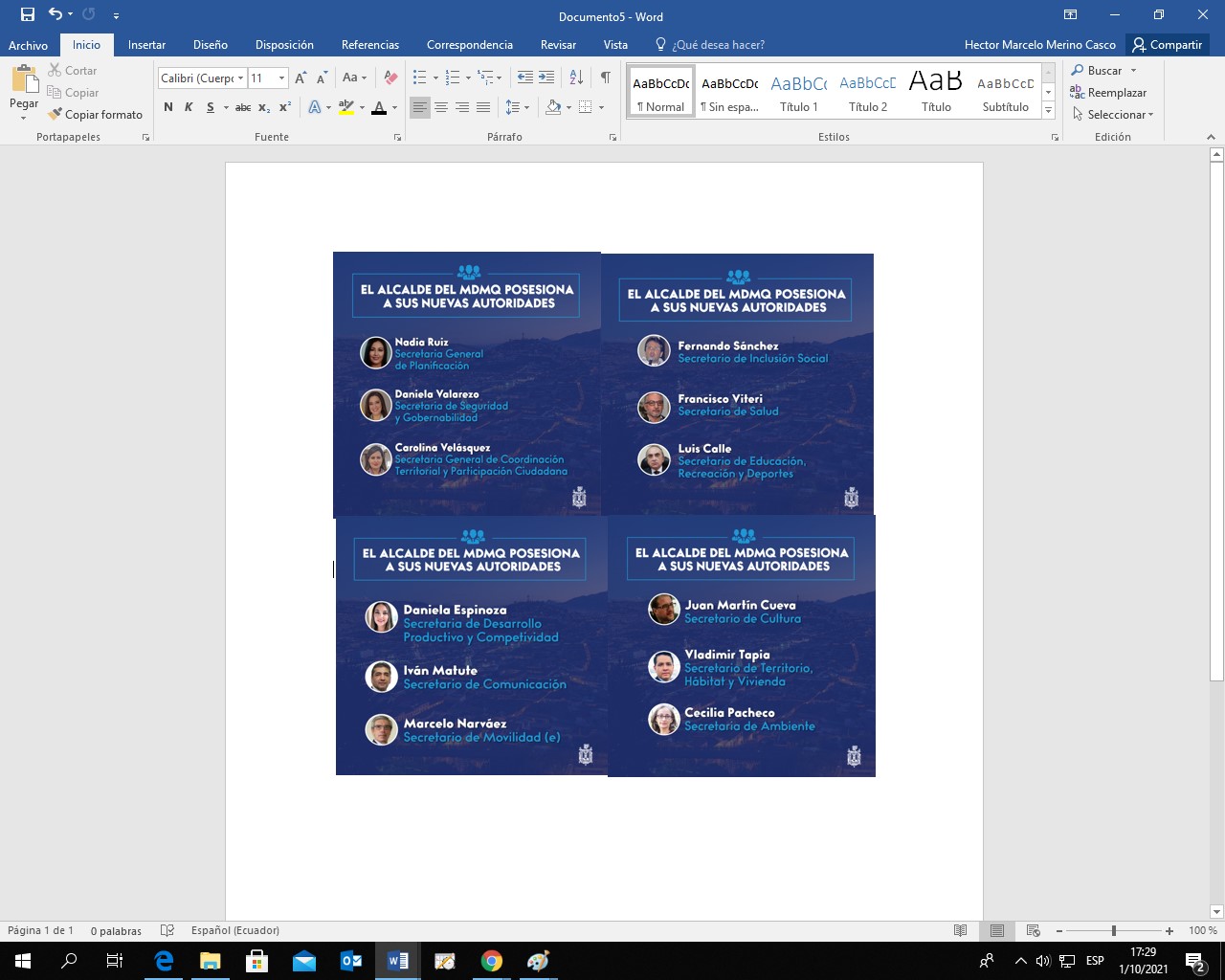Image resolution: width=1225 pixels, height=980 pixels.
Task: Click the Copiar formato paintbrush
Action: (95, 115)
